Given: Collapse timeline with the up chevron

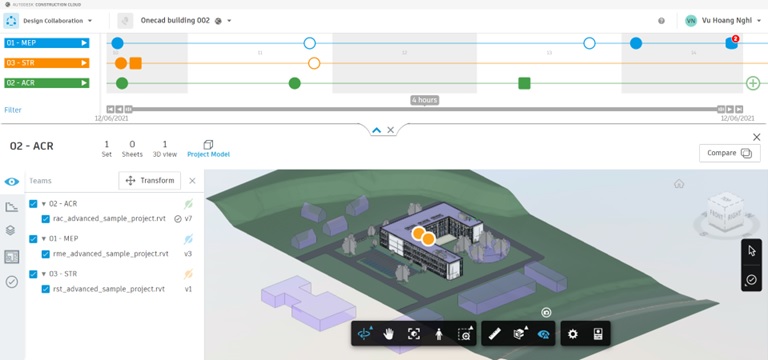Looking at the screenshot, I should [x=376, y=130].
